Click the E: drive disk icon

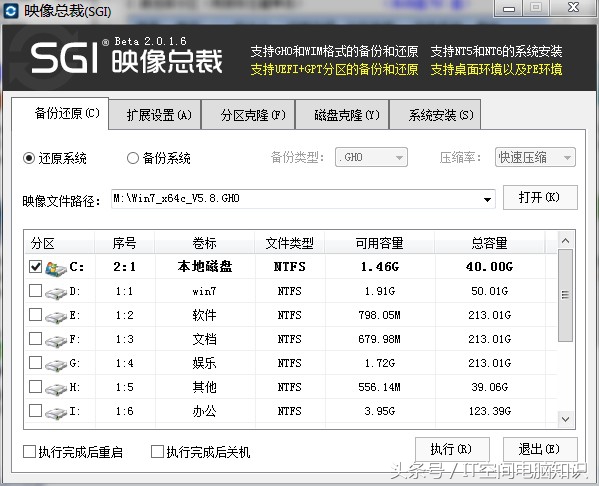tap(55, 317)
